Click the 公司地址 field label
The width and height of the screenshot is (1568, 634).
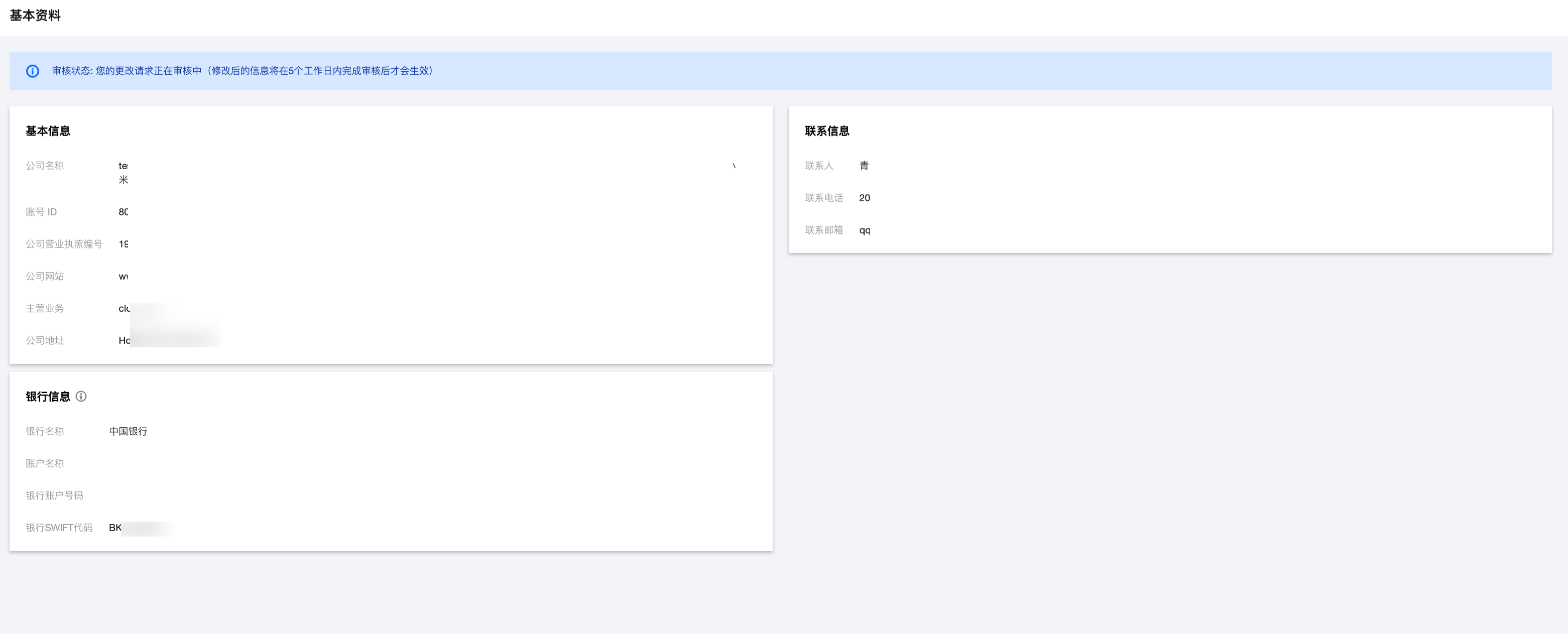click(x=45, y=341)
